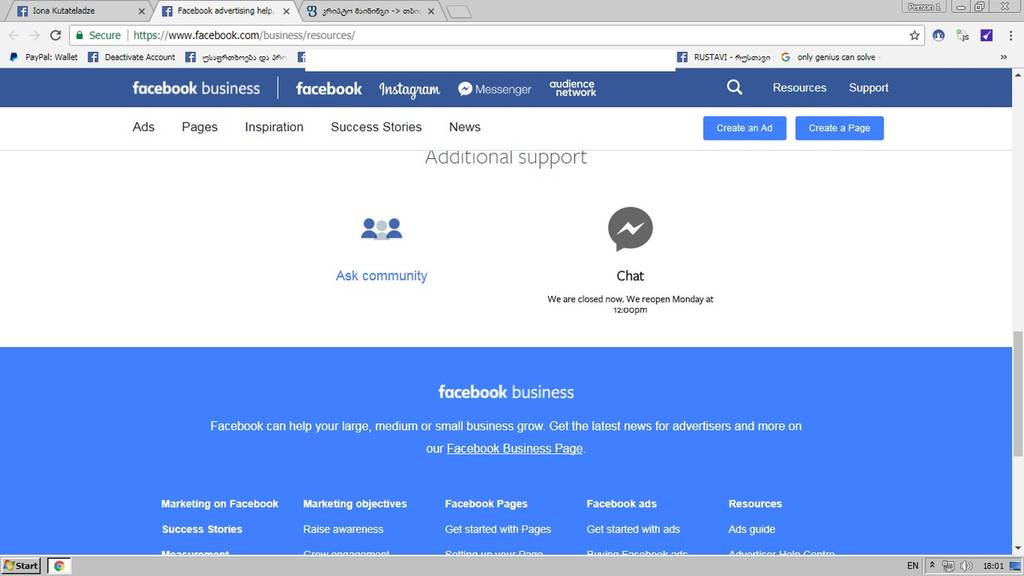Open Success Stories in the top navigation

376,127
